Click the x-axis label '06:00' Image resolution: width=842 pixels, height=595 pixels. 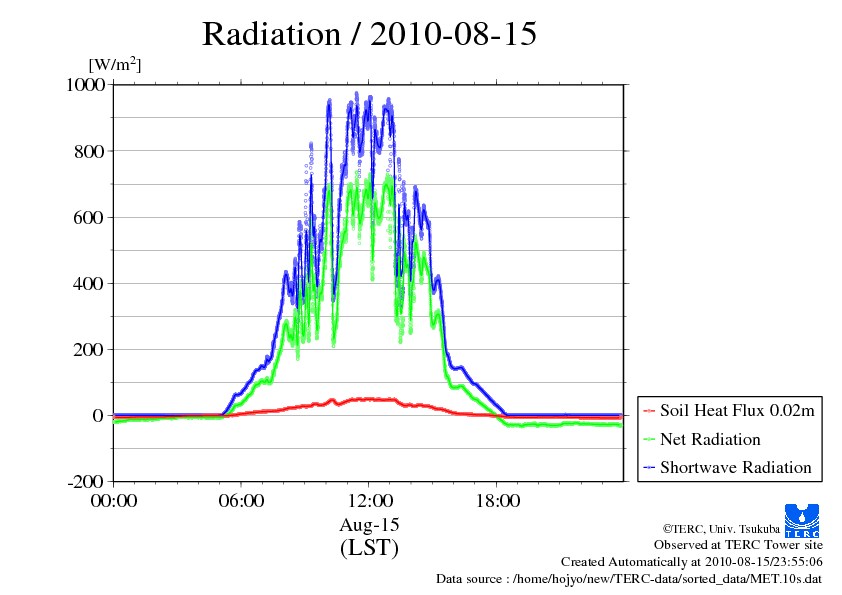click(241, 501)
